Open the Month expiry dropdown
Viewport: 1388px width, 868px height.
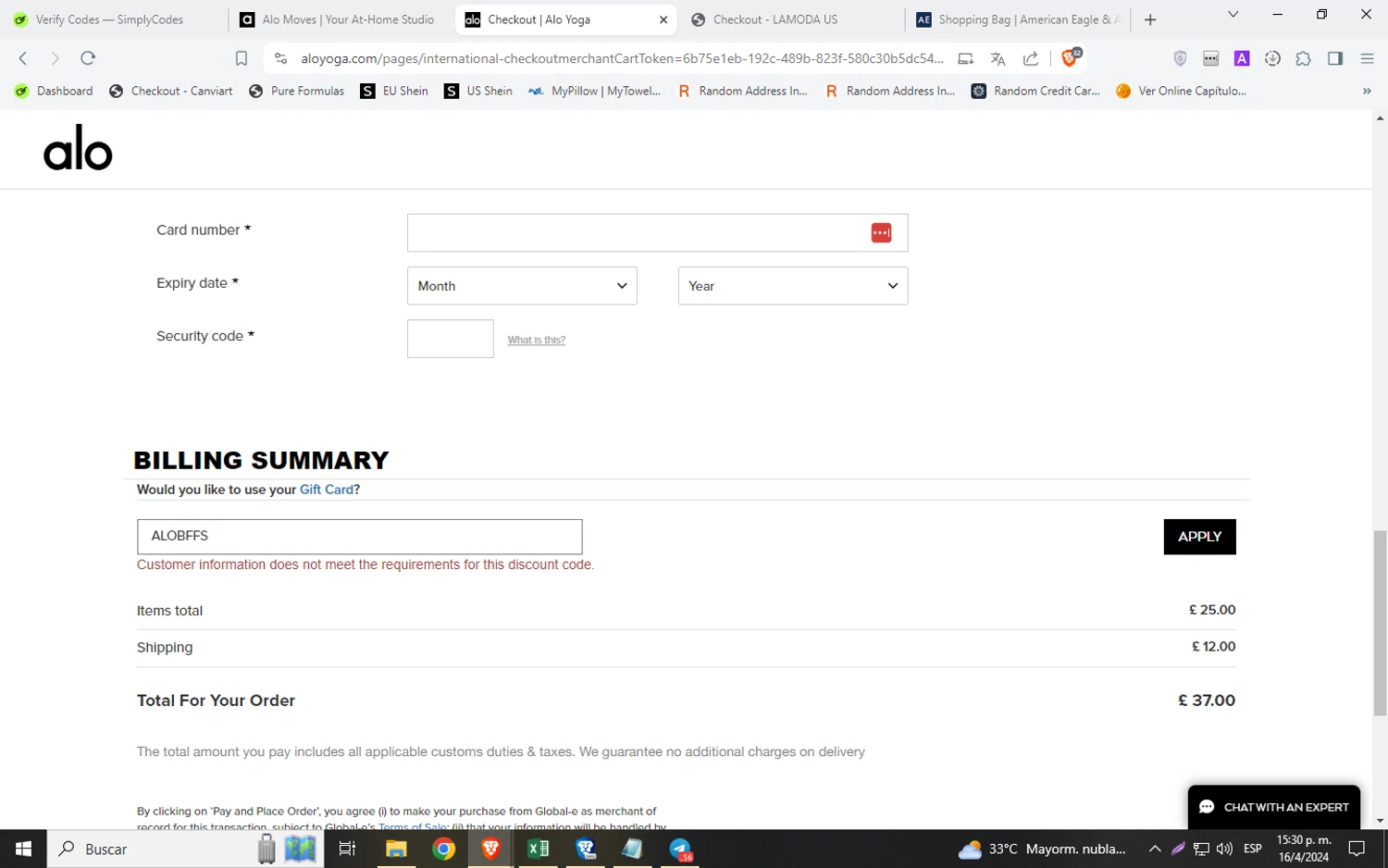tap(522, 286)
